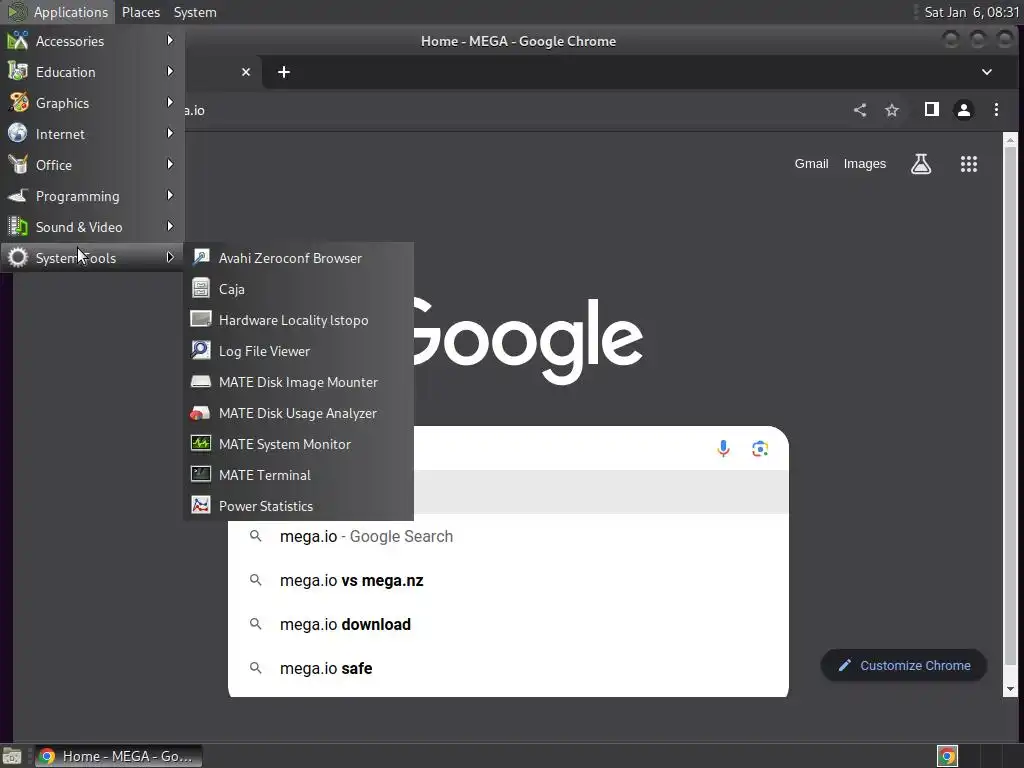Image resolution: width=1024 pixels, height=768 pixels.
Task: Open the Internet menu category
Action: pos(92,134)
